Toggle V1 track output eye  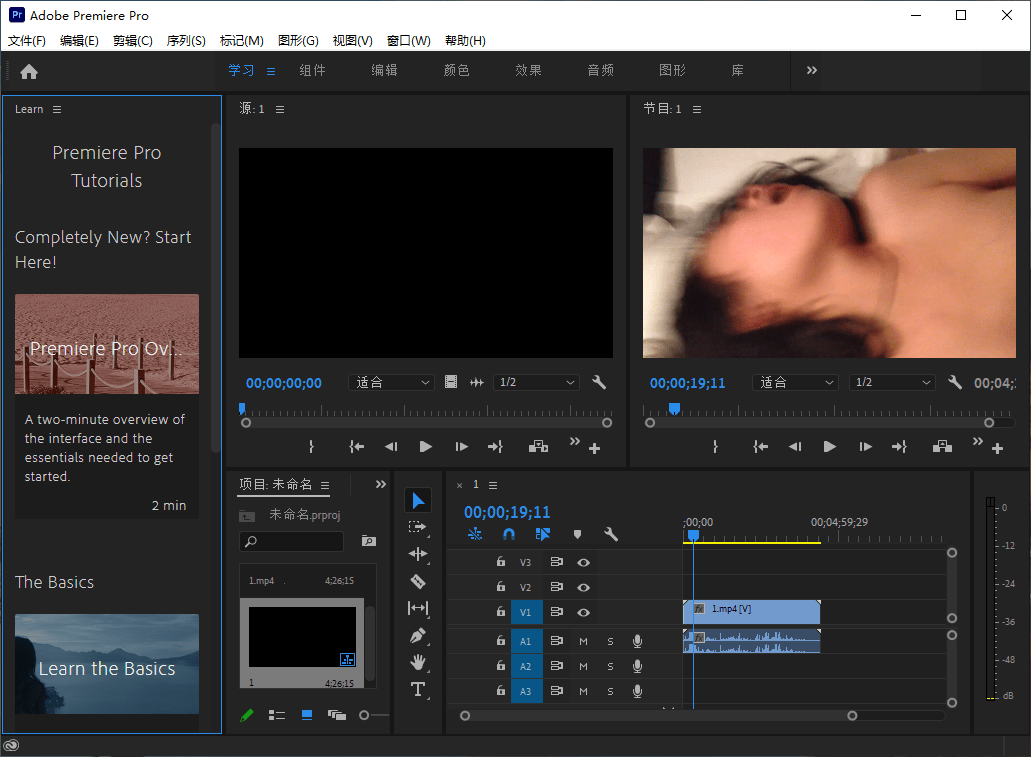pyautogui.click(x=583, y=612)
